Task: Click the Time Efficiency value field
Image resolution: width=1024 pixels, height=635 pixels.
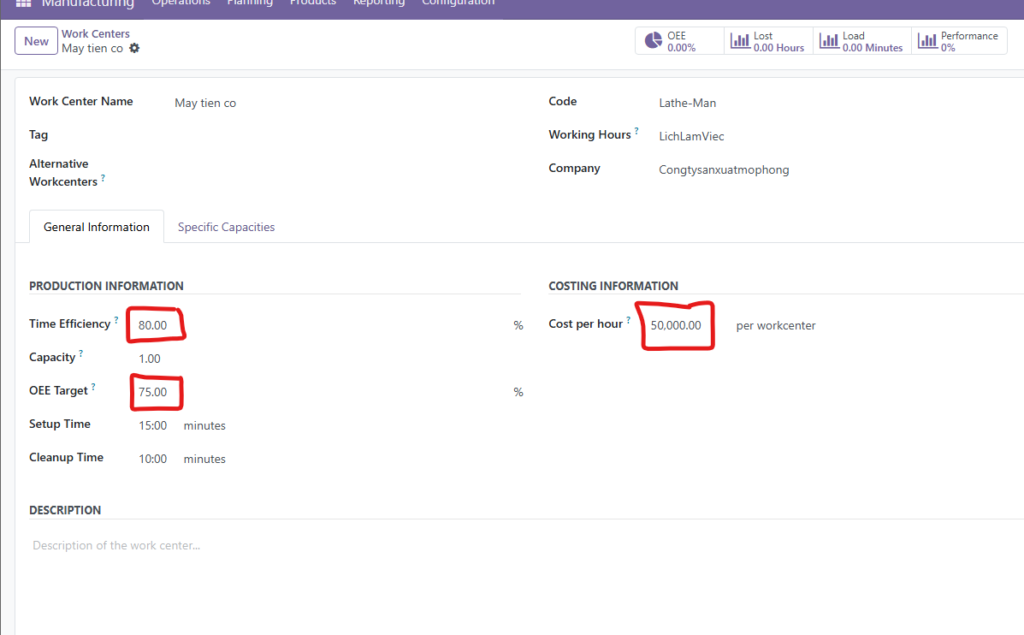Action: [x=153, y=325]
